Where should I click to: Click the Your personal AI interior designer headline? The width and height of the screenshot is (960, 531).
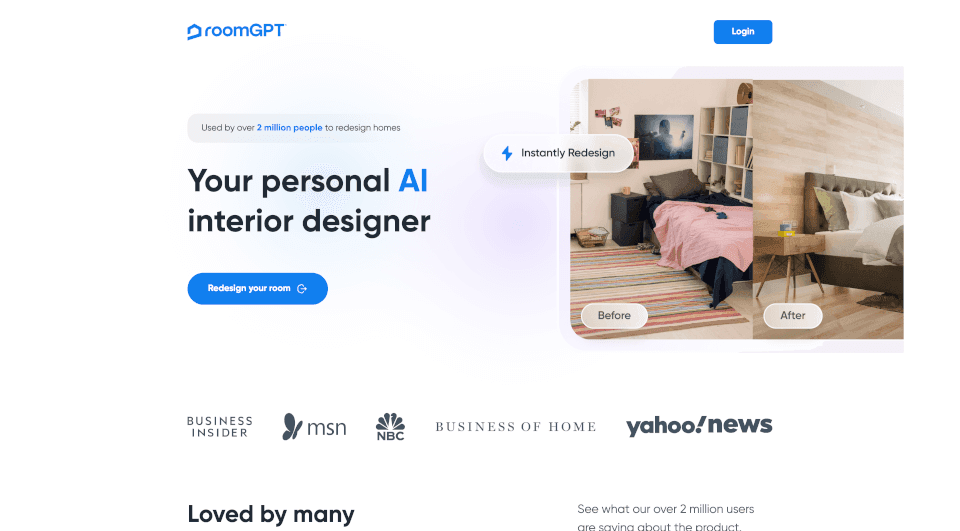(309, 201)
